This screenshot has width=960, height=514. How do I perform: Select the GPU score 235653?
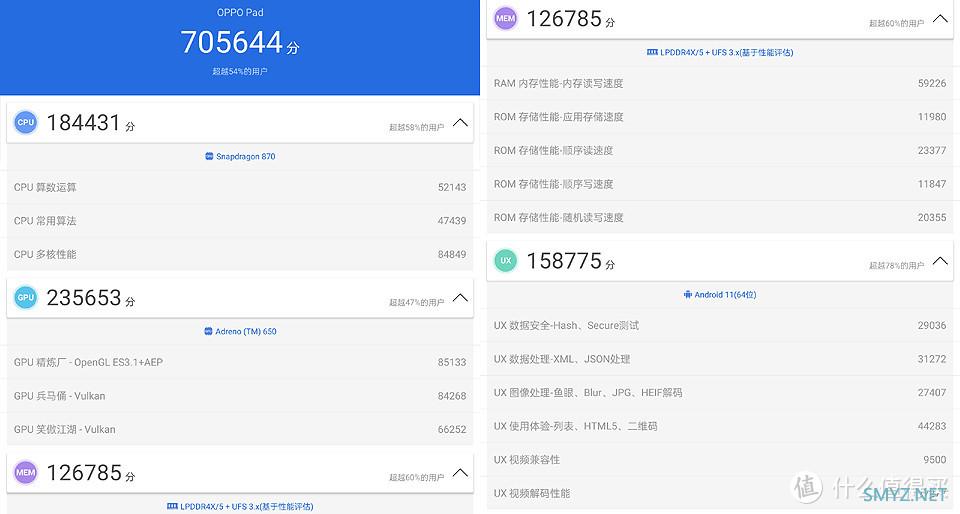pyautogui.click(x=84, y=298)
